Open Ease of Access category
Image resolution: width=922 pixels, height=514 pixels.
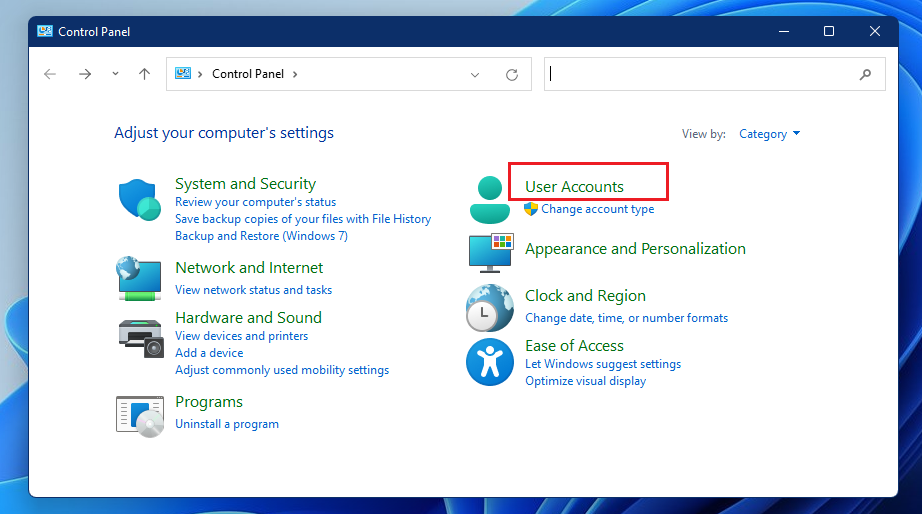[x=574, y=346]
